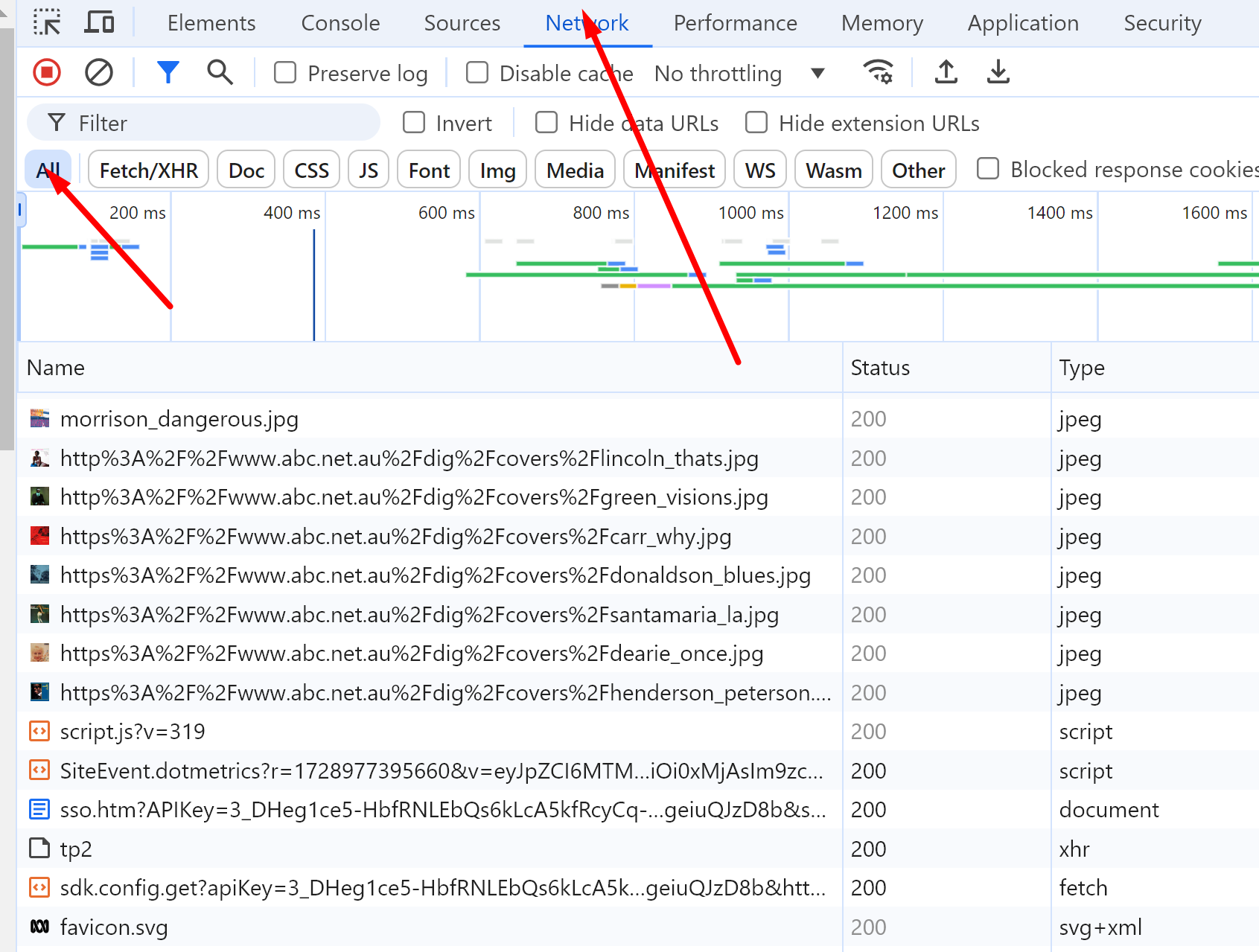Open the Console tab
Screen dimensions: 1259x952
click(x=340, y=23)
